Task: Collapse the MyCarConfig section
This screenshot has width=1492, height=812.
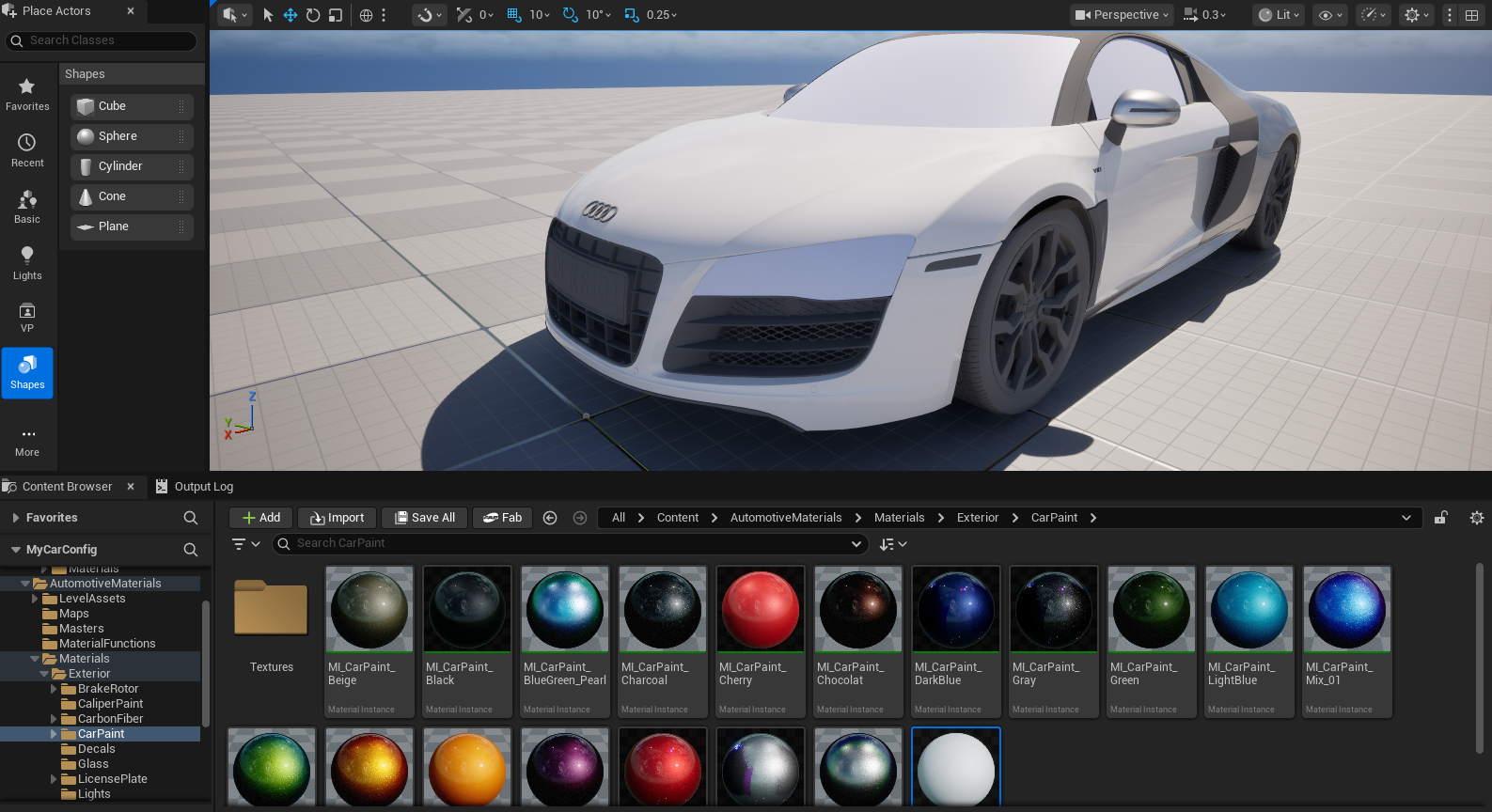Action: coord(16,550)
